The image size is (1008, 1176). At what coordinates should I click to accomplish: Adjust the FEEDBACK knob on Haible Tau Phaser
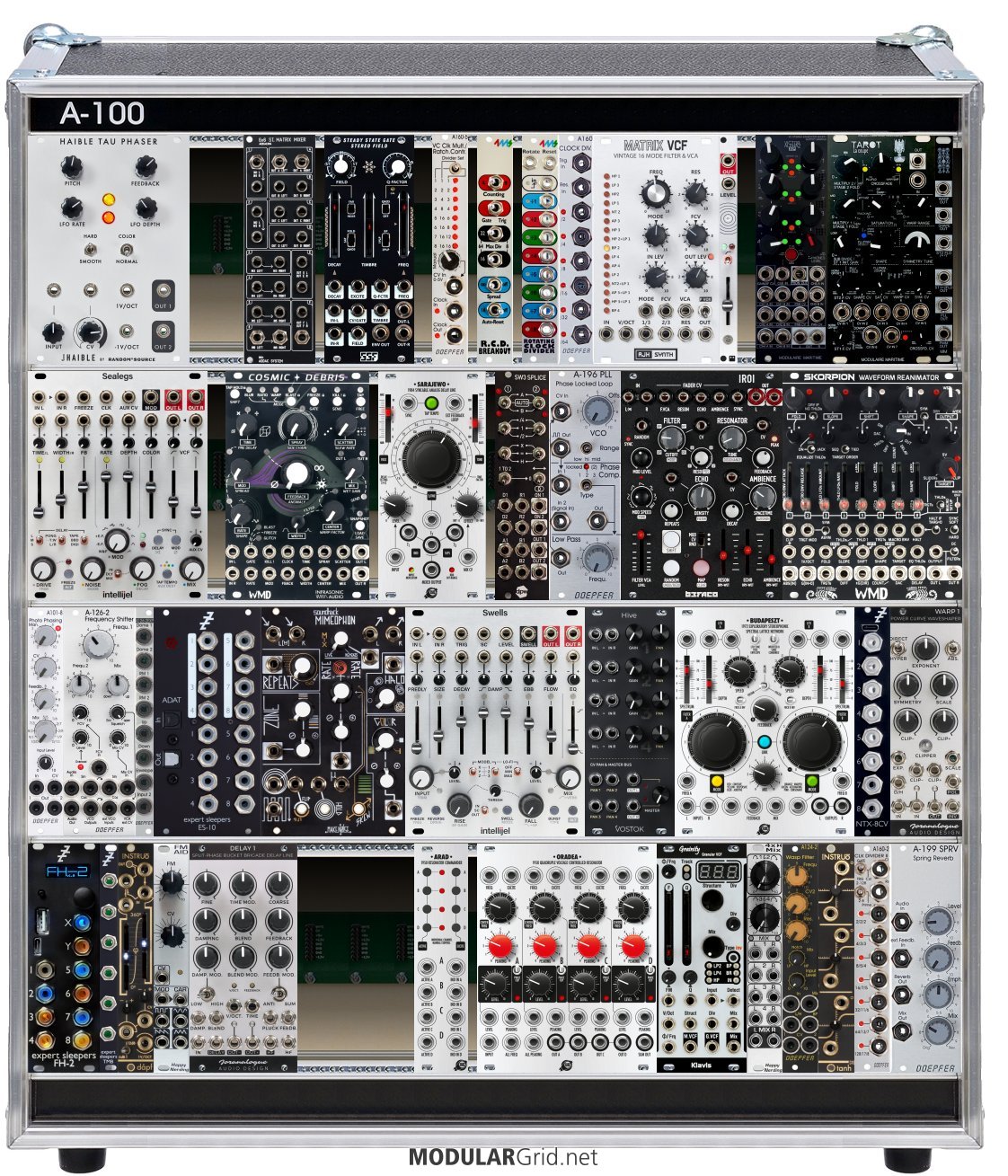(146, 165)
